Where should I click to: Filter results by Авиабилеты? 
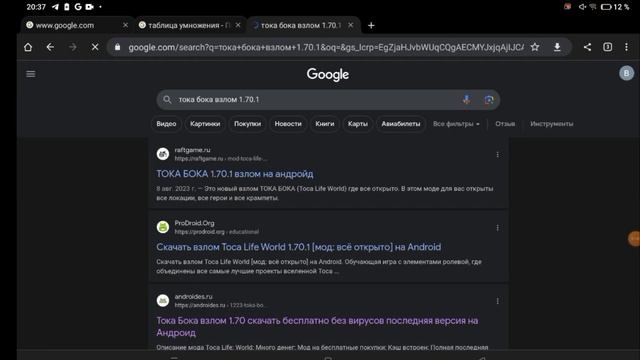401,124
